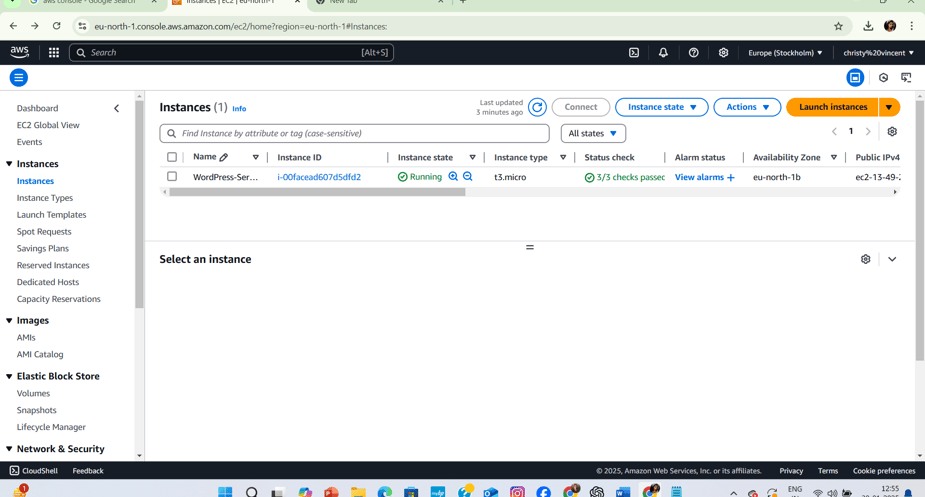Viewport: 925px width, 497px height.
Task: Click the panel split handle divider
Action: 530,247
